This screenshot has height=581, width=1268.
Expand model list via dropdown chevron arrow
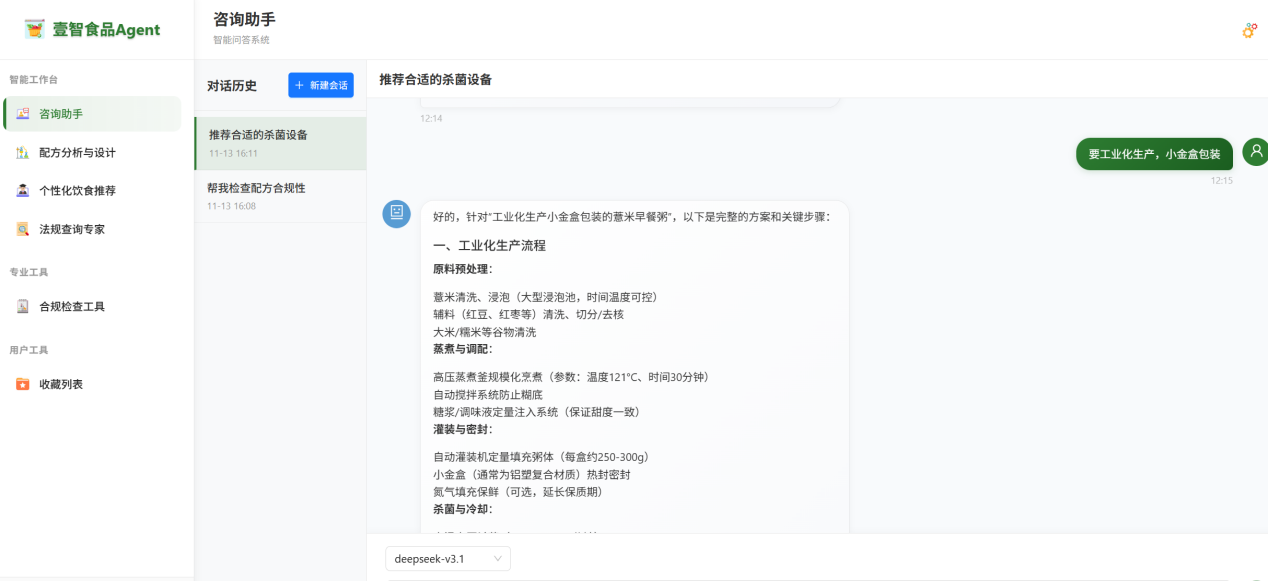pyautogui.click(x=498, y=559)
